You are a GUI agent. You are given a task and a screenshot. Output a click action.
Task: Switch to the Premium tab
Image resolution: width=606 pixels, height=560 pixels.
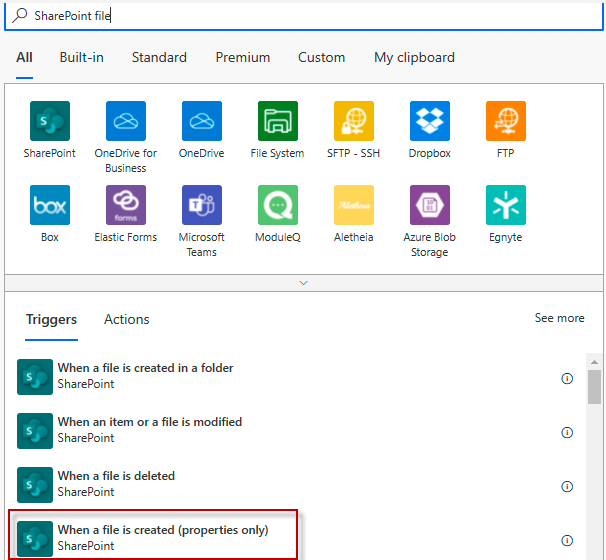coord(243,58)
